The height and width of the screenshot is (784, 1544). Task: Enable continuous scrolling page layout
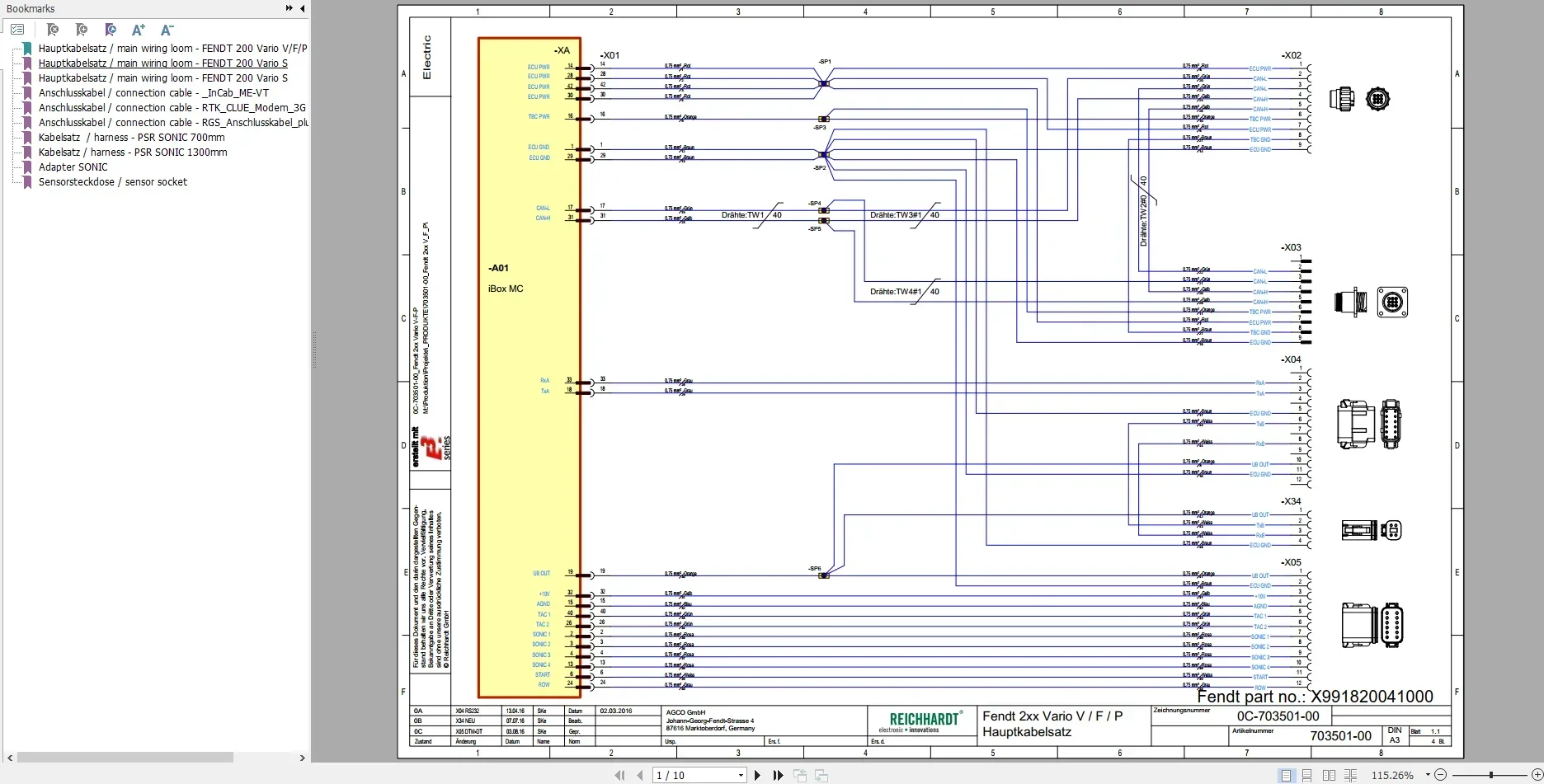point(1306,775)
